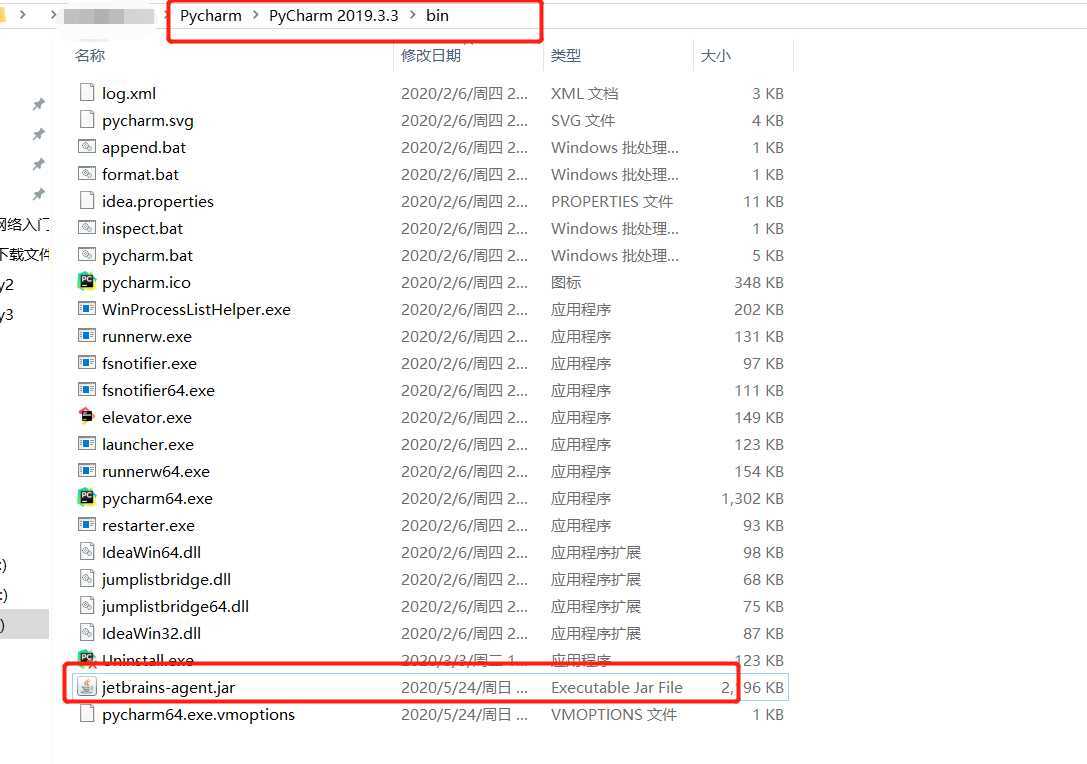The height and width of the screenshot is (764, 1087).
Task: Click the pycharm64.exe PyCharm icon
Action: pyautogui.click(x=87, y=497)
